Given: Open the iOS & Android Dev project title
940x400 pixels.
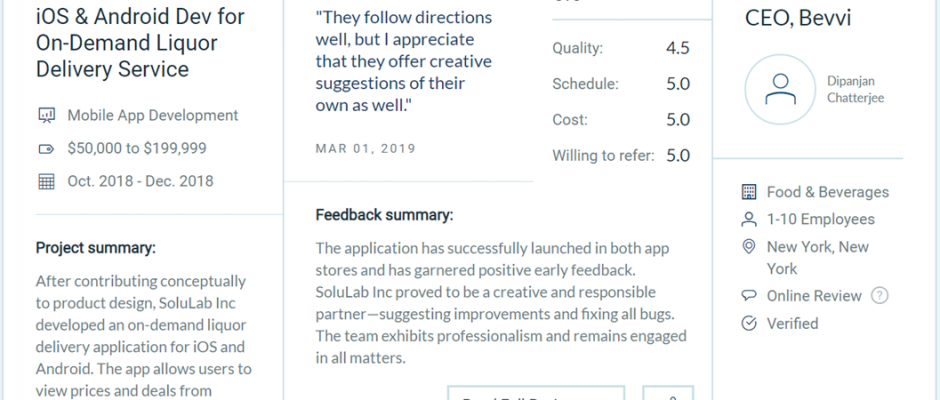Looking at the screenshot, I should point(140,43).
